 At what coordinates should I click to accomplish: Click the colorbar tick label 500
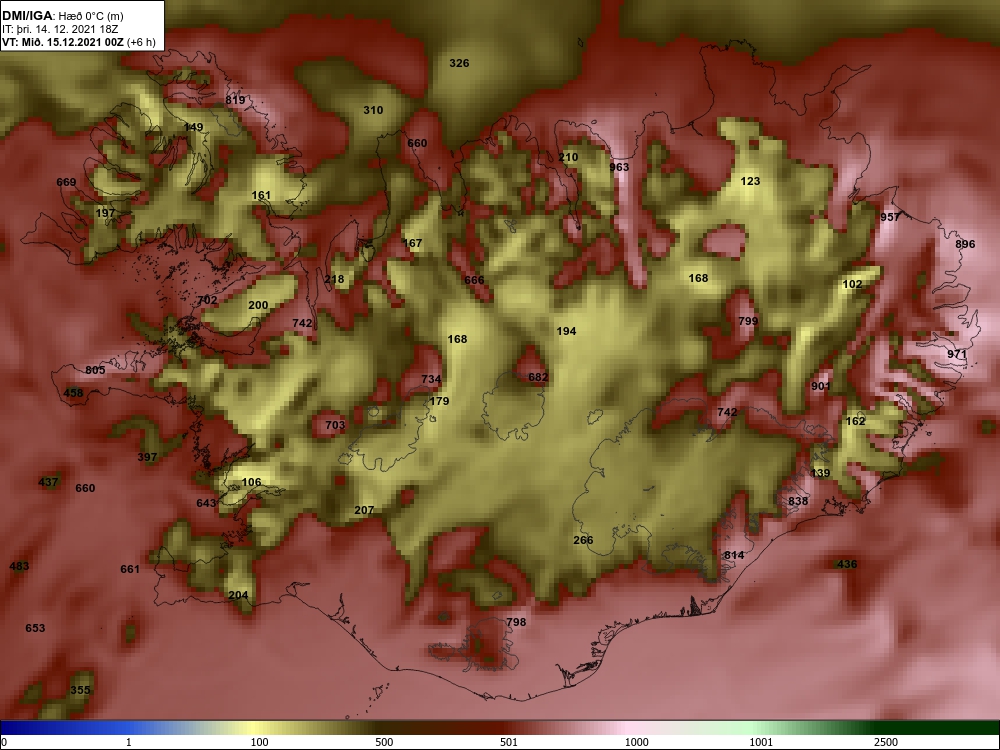pos(384,742)
